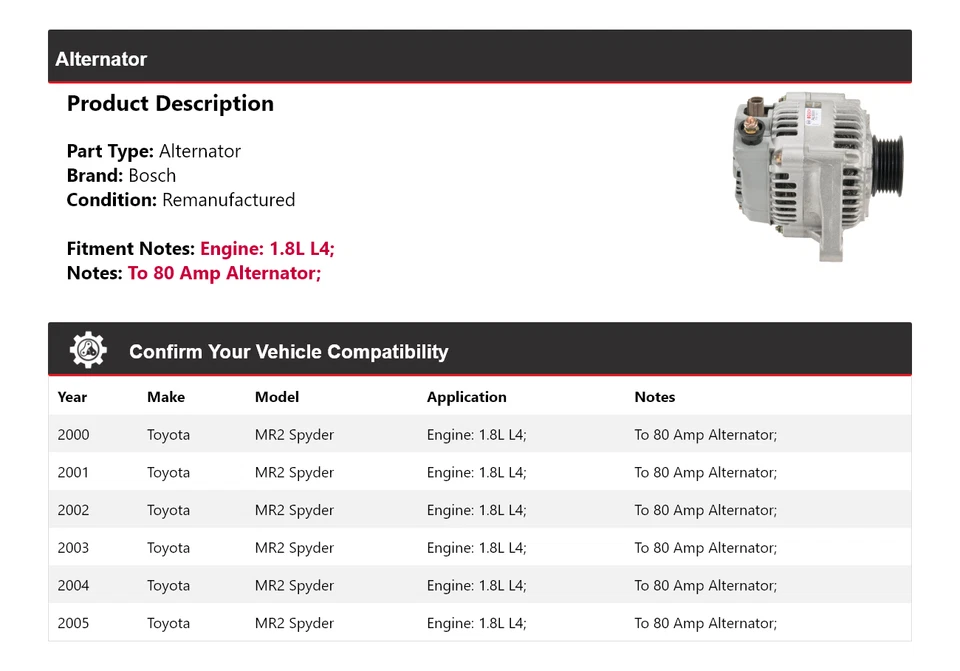The height and width of the screenshot is (671, 960).
Task: Click the red Engine: 1.8L L4; fitment note
Action: [268, 249]
